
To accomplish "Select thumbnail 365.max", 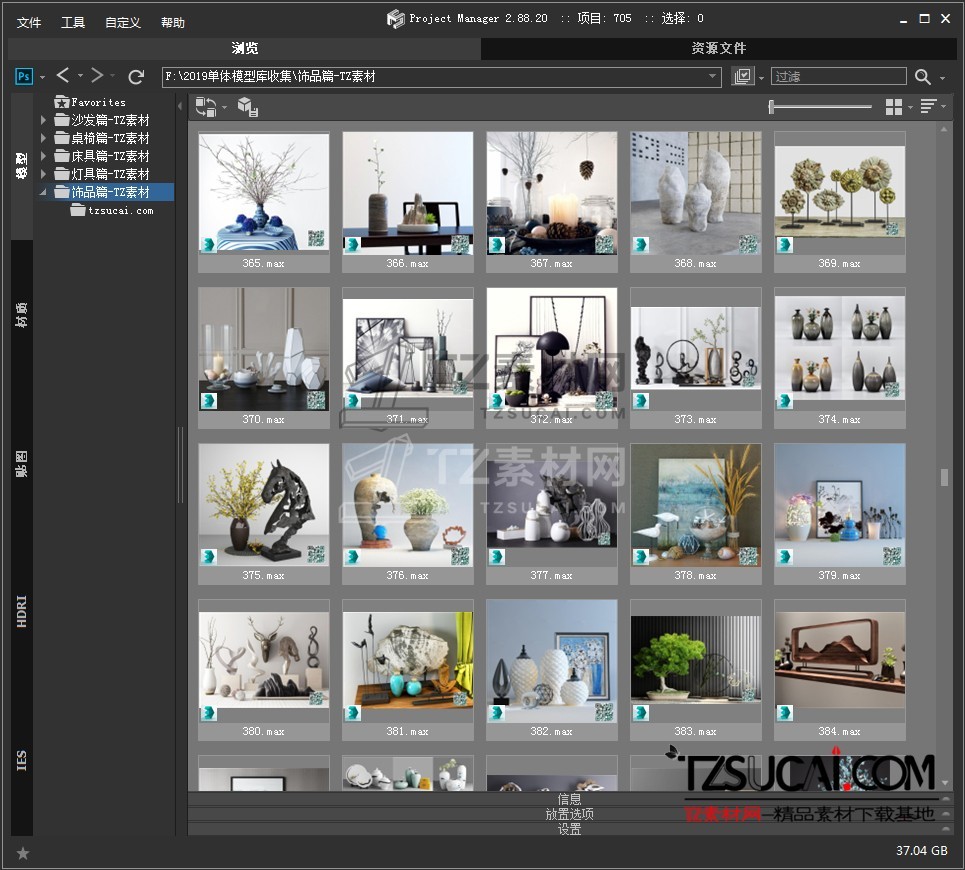I will tap(263, 202).
